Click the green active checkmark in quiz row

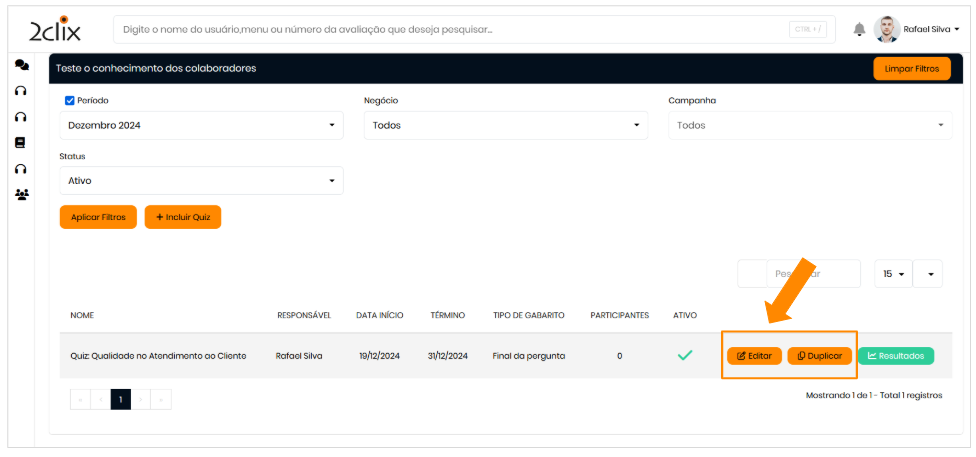point(685,355)
